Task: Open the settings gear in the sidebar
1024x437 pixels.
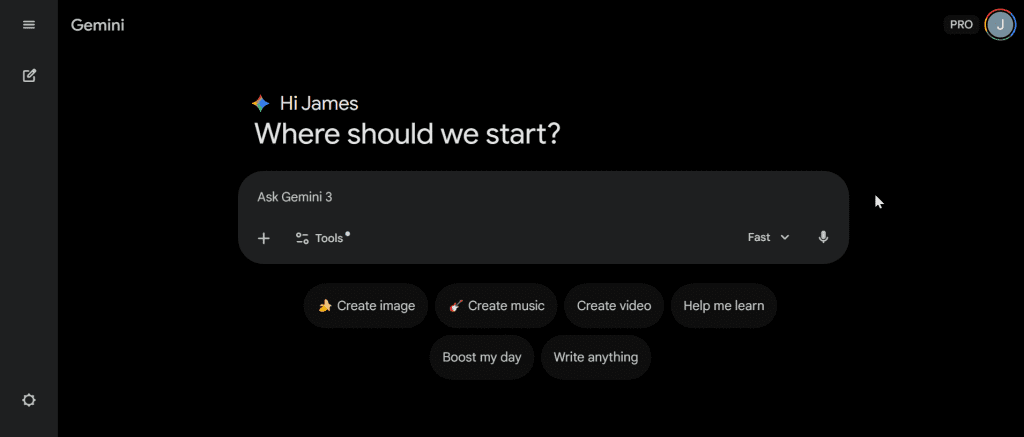Action: pyautogui.click(x=29, y=400)
